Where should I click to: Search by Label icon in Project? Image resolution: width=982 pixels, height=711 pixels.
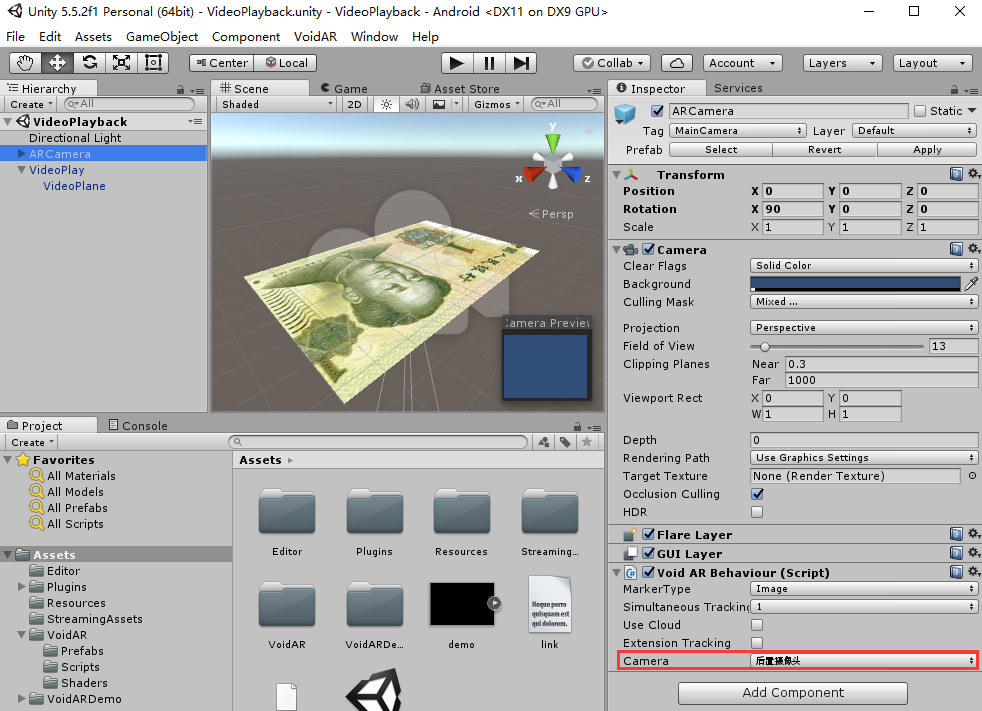tap(565, 442)
